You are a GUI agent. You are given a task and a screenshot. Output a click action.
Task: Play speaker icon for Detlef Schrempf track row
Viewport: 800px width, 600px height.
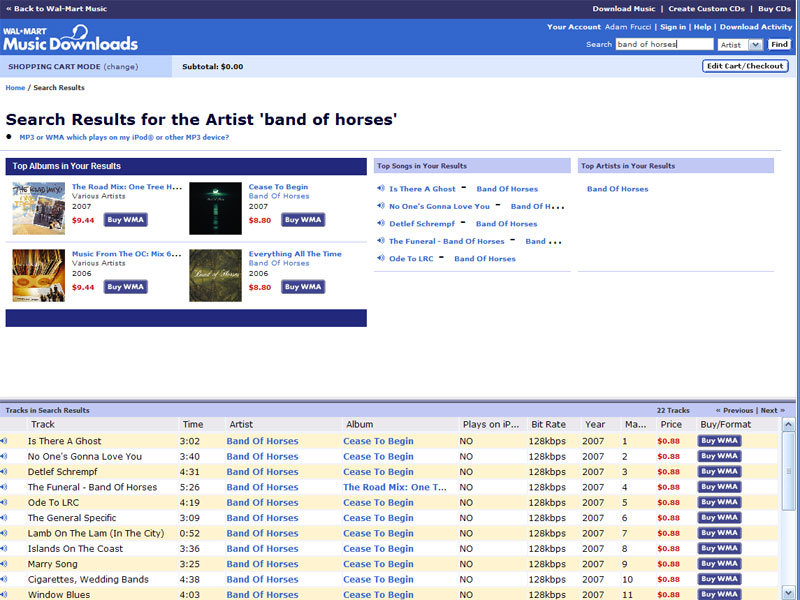[x=4, y=471]
